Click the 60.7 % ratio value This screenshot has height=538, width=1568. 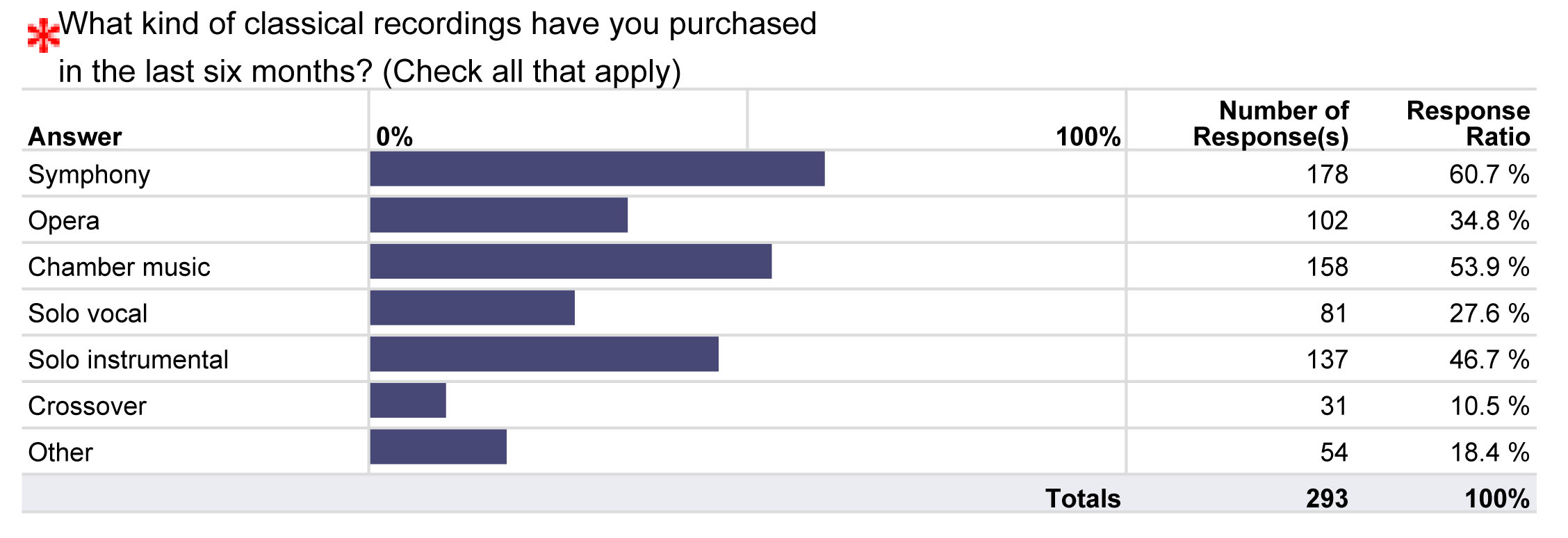pos(1489,174)
